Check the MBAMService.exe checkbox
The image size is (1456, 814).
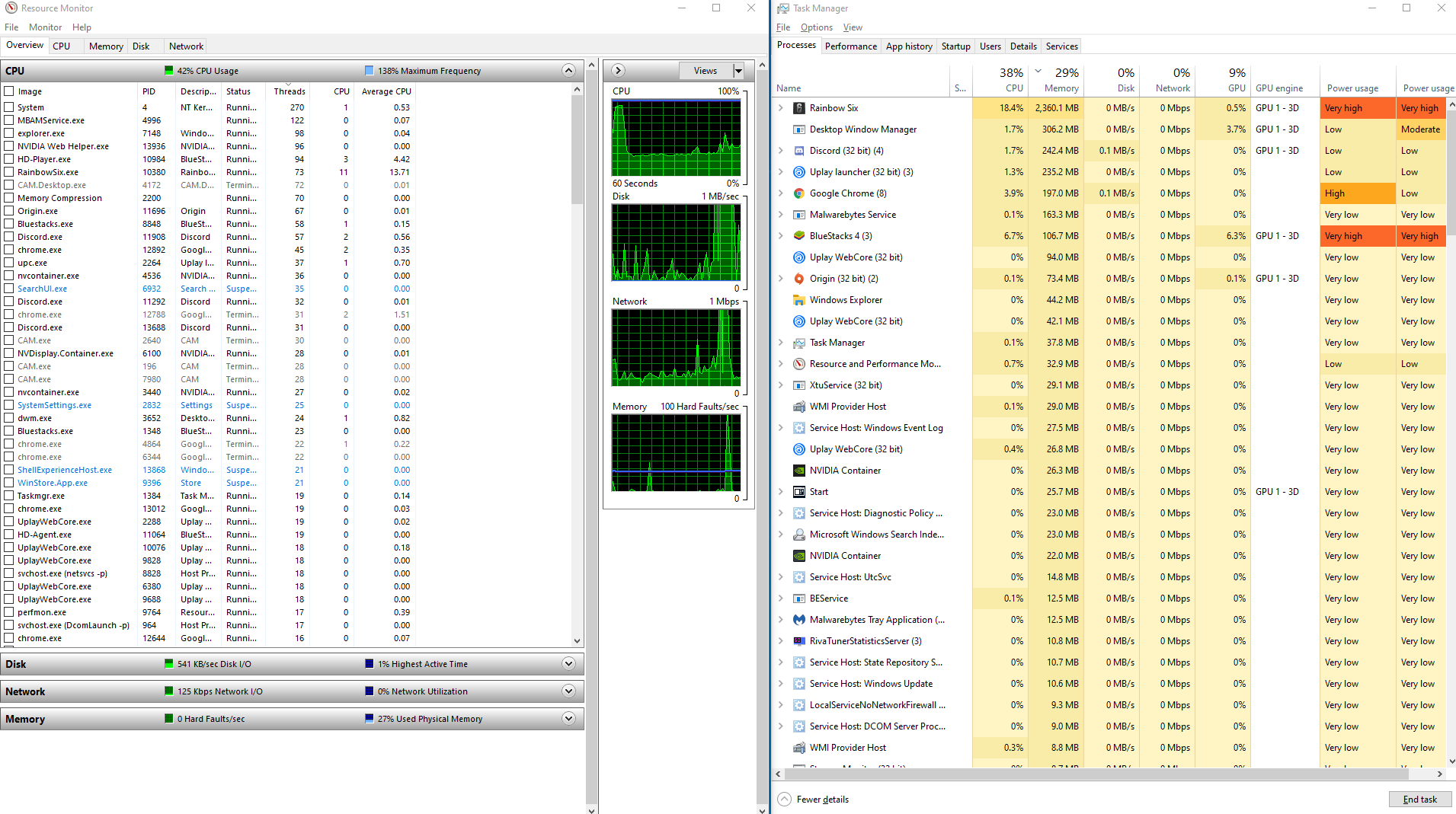pos(9,120)
